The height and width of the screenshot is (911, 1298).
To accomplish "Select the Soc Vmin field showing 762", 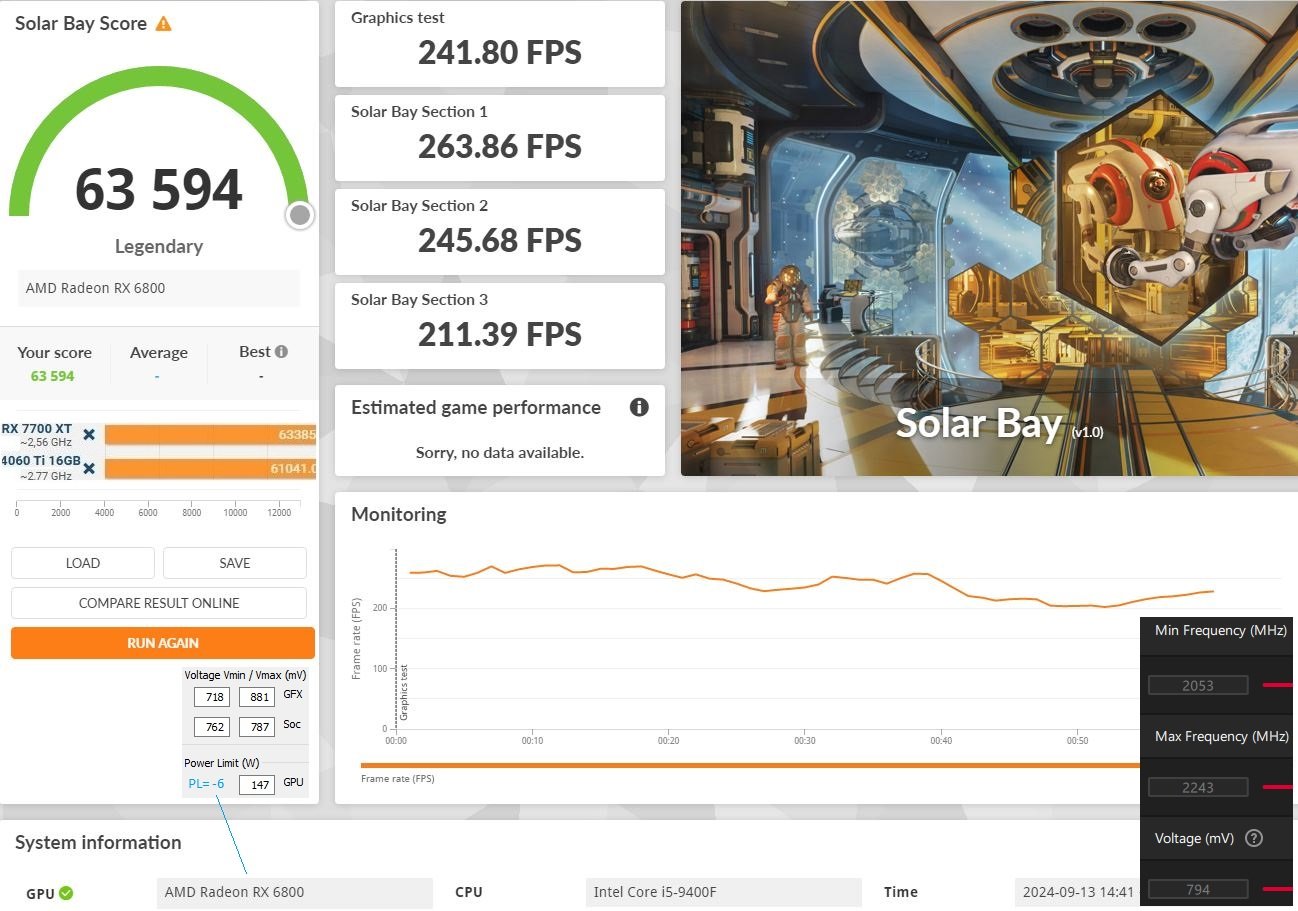I will [x=211, y=727].
